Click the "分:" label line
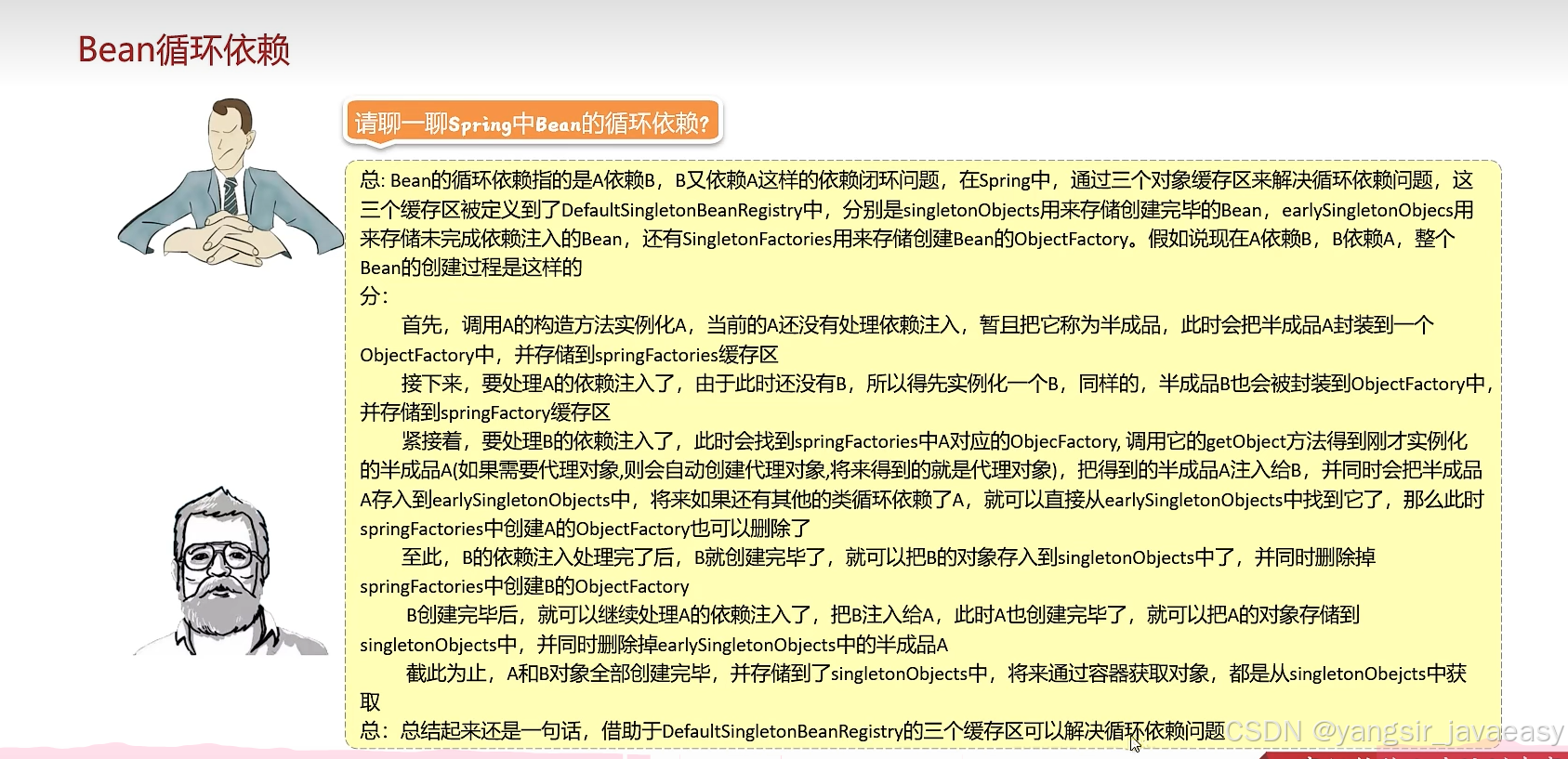 pyautogui.click(x=375, y=296)
